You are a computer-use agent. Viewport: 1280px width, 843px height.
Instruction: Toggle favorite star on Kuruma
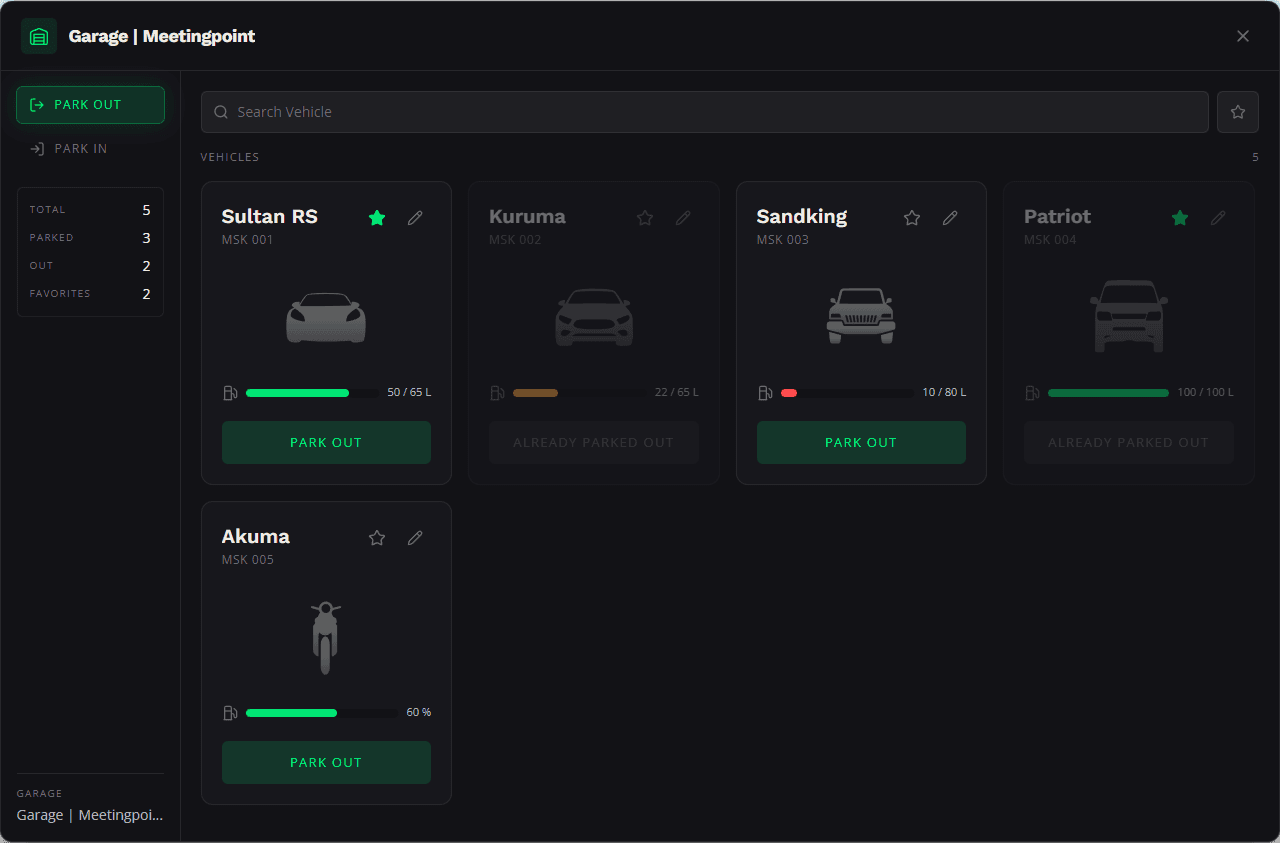(x=645, y=217)
